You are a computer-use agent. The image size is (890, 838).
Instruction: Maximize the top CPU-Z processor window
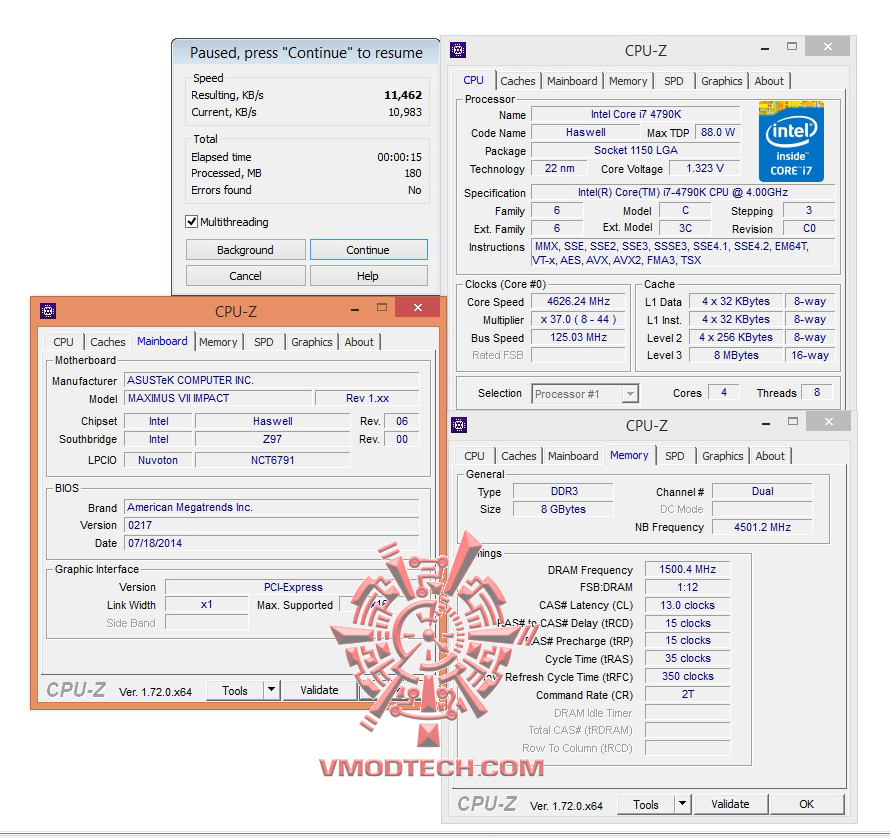click(792, 47)
